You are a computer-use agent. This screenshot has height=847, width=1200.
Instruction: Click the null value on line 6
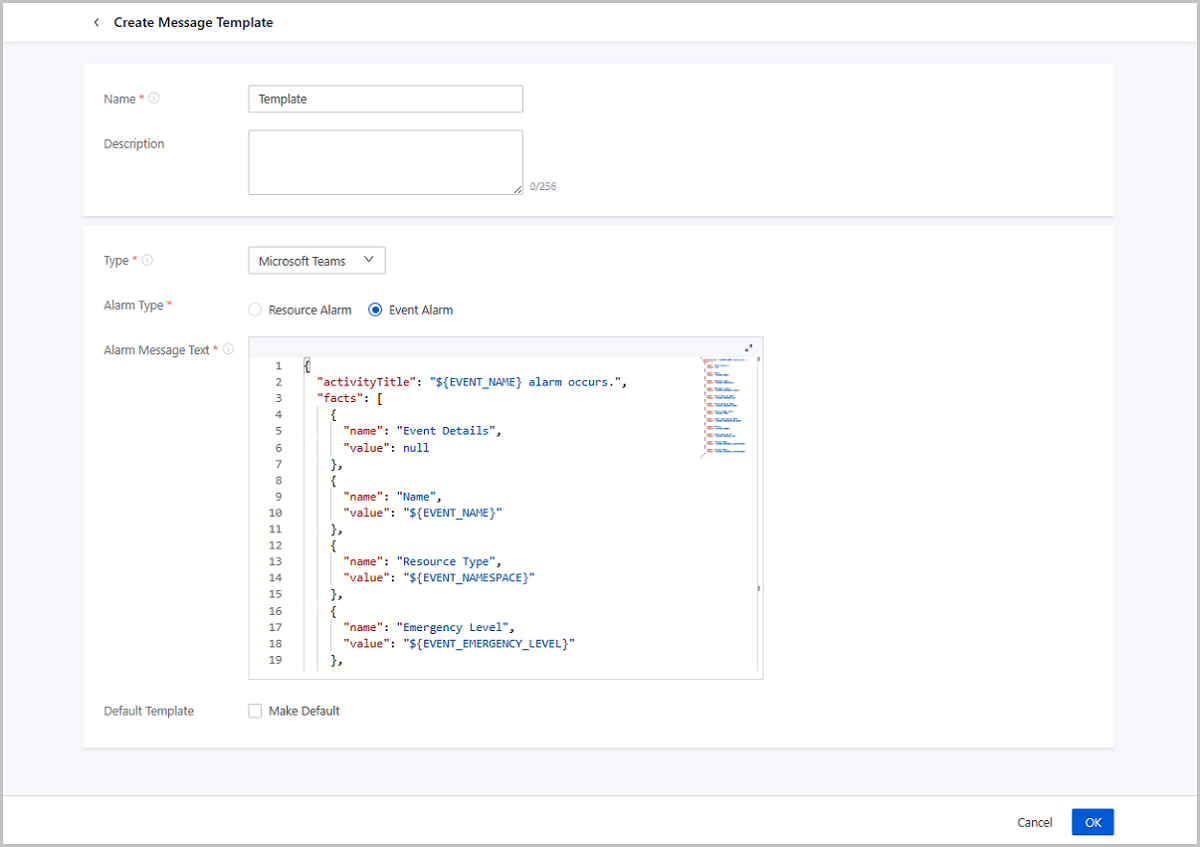(x=416, y=448)
